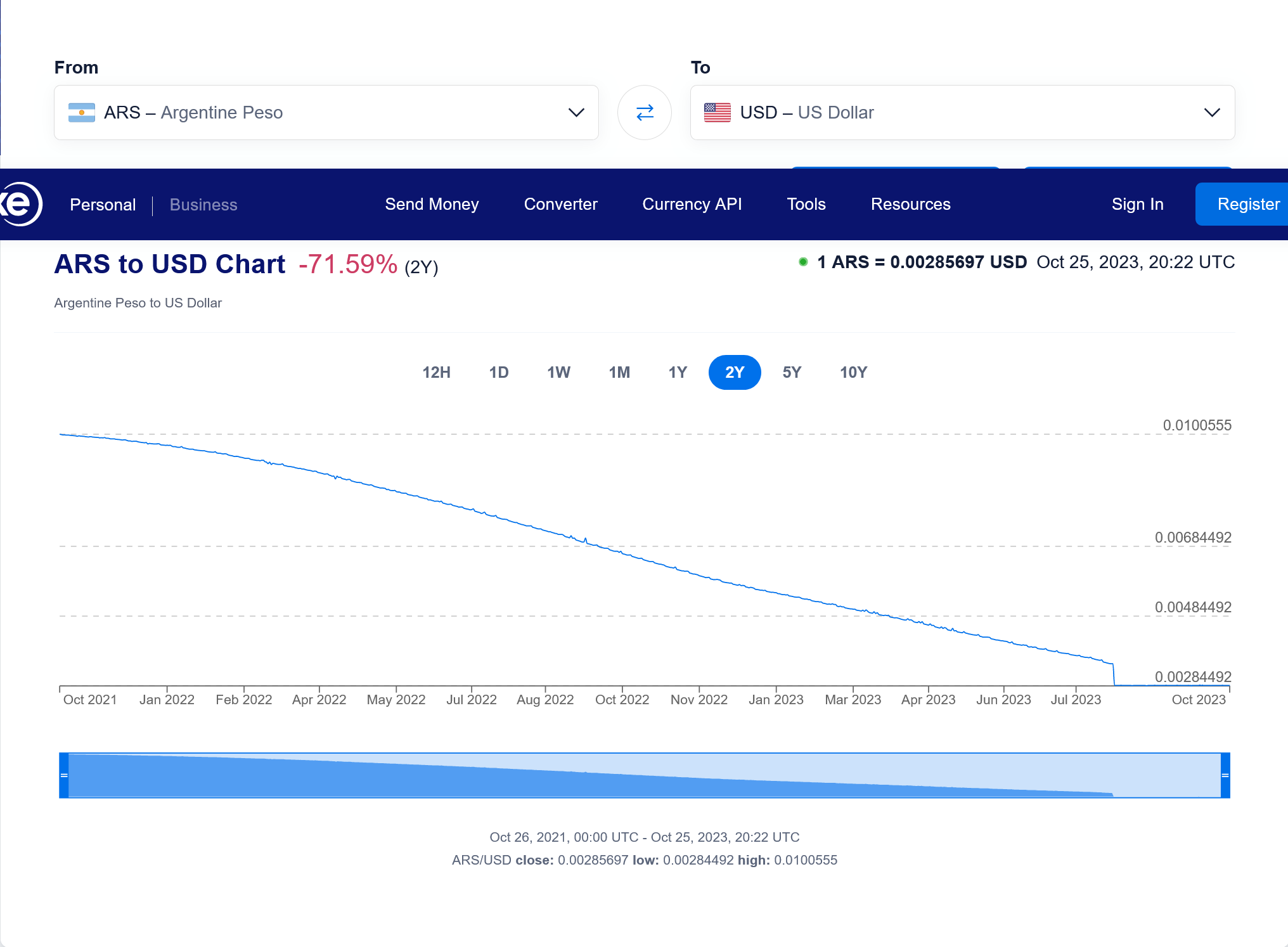Click the Jul 2022 axis label
Viewport: 1288px width, 947px height.
(472, 700)
